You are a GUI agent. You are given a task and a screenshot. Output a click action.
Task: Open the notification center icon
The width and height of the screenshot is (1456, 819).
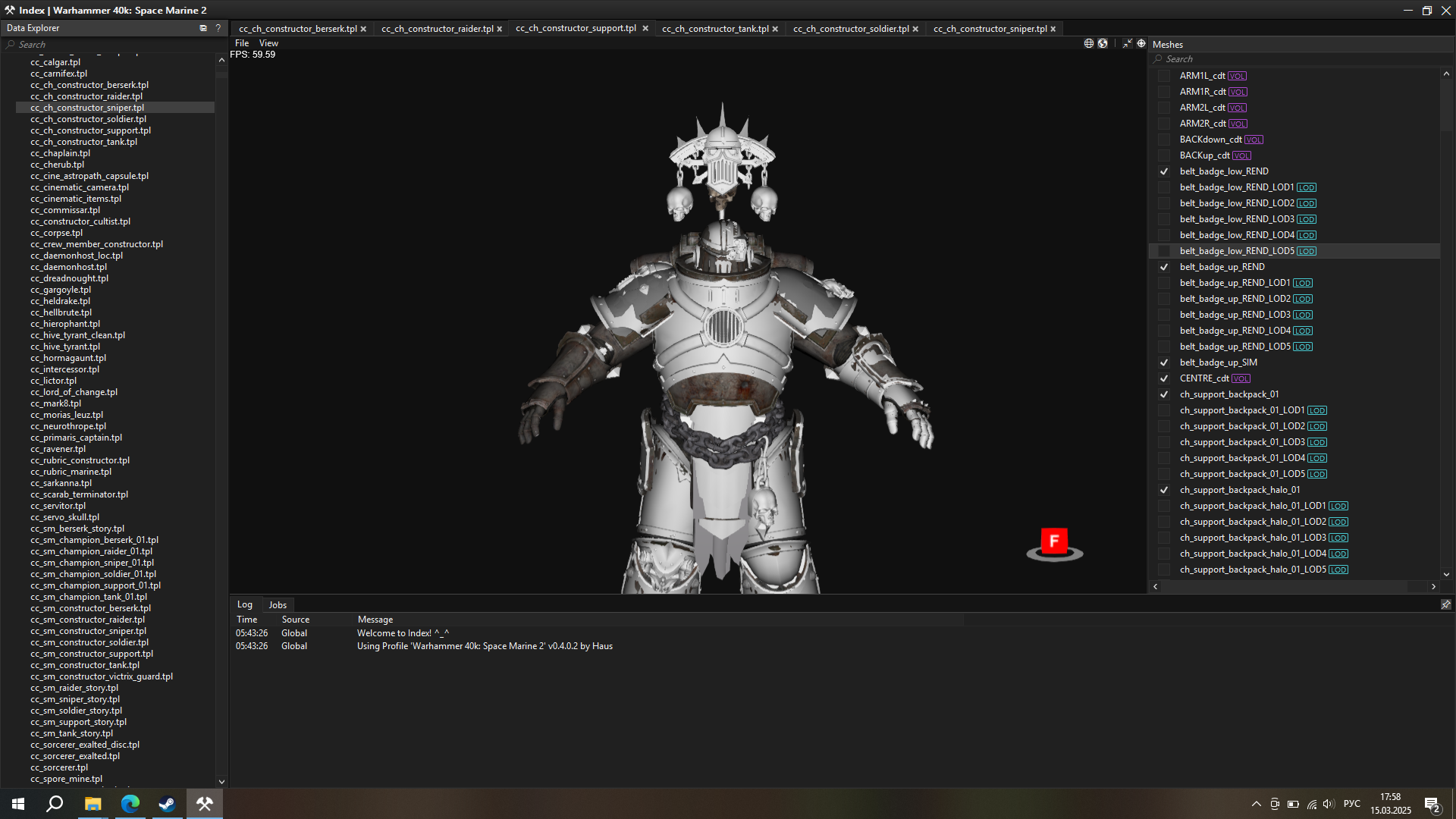pyautogui.click(x=1432, y=805)
